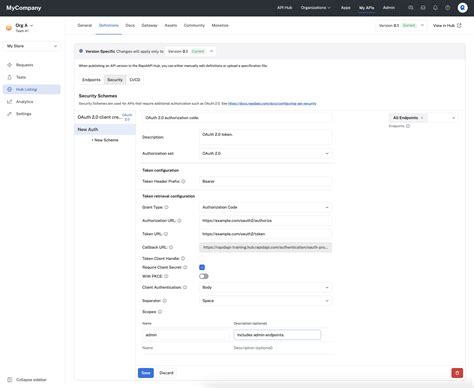The width and height of the screenshot is (474, 388).
Task: Enable the With PKCE toggle
Action: coord(204,276)
